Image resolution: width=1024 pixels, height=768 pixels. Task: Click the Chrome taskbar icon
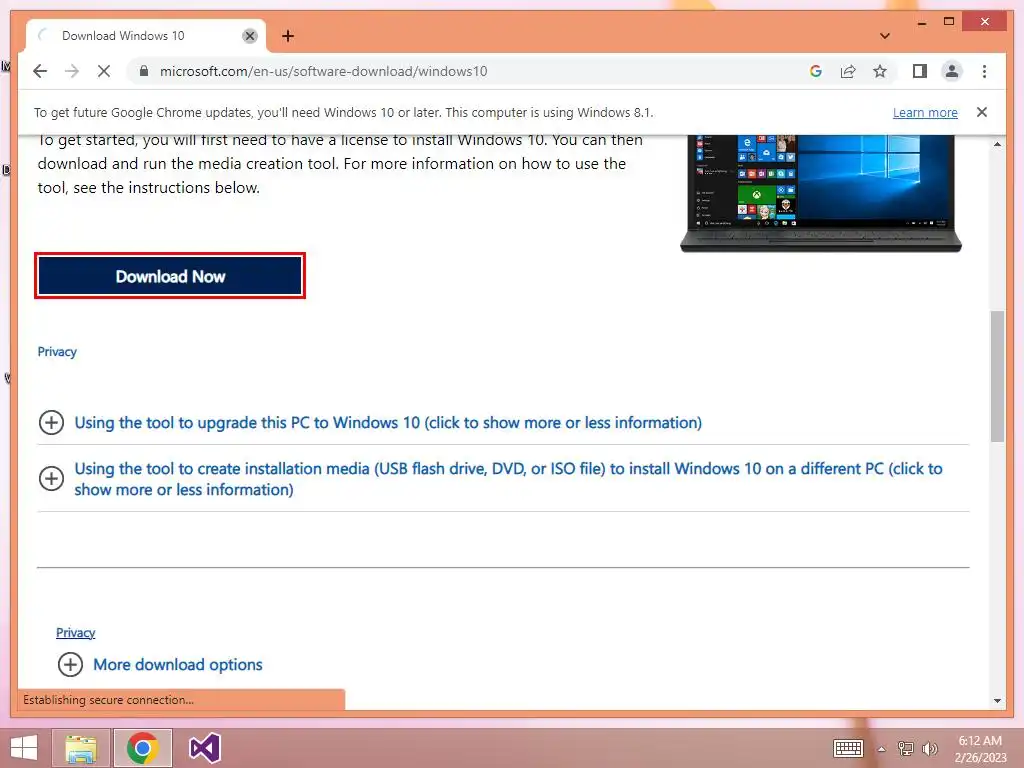[x=143, y=748]
